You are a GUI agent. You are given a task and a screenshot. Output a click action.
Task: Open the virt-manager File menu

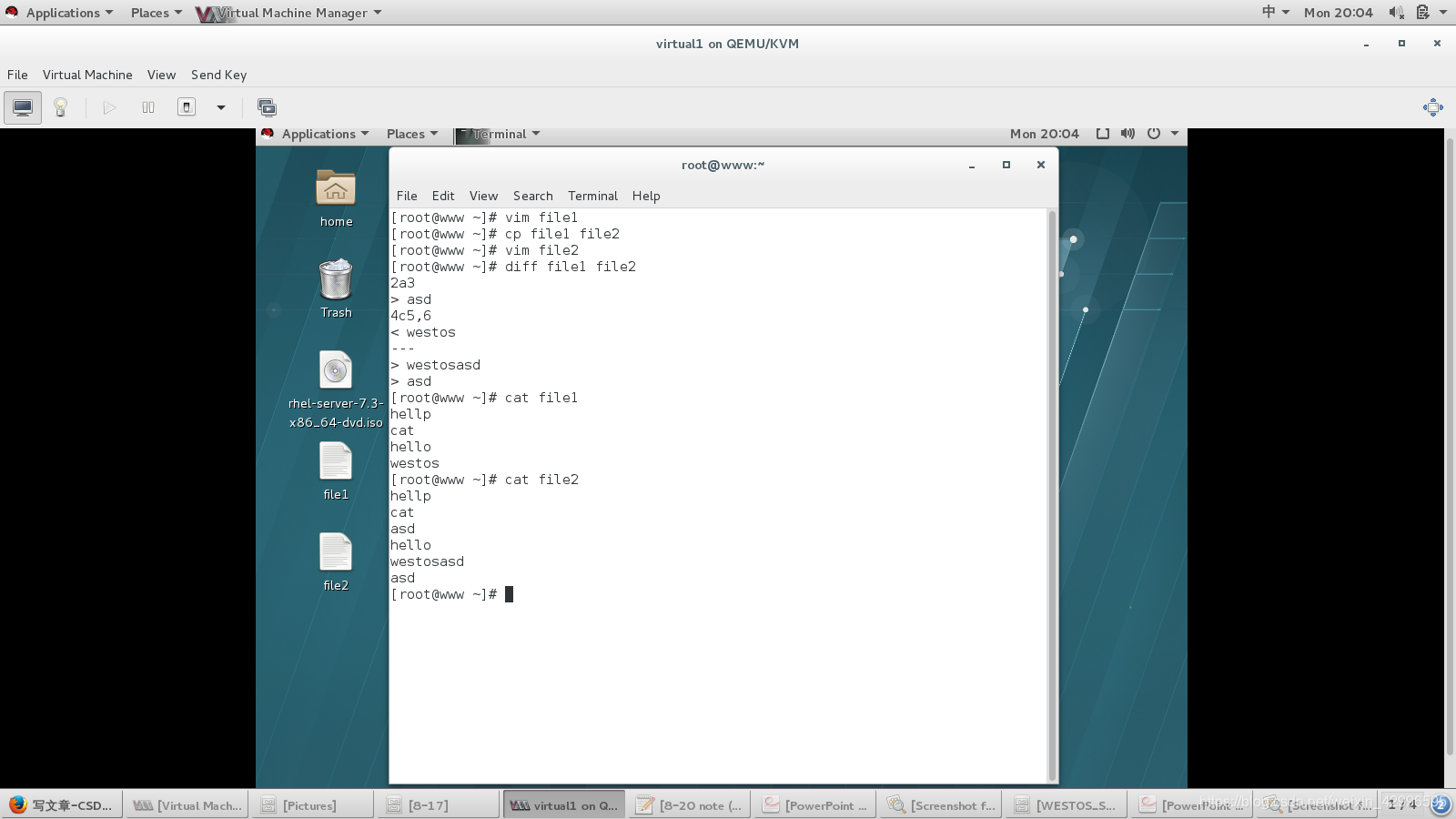click(x=17, y=75)
